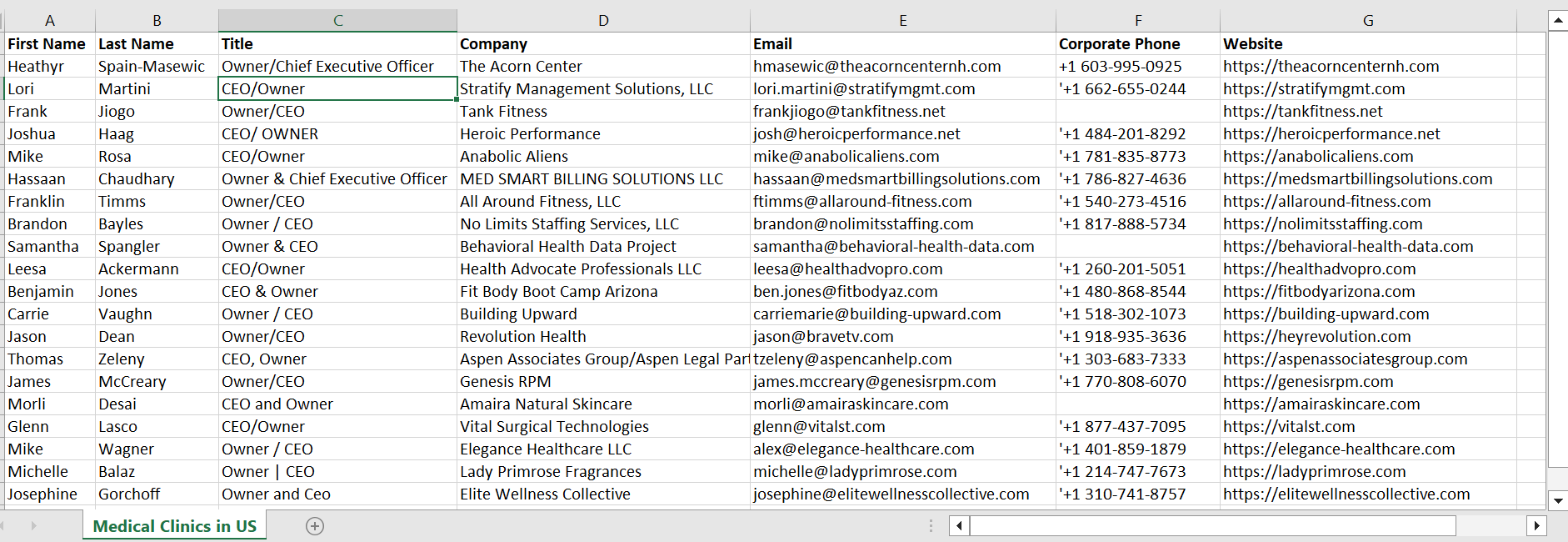The height and width of the screenshot is (542, 1568).
Task: Select the Last Name header cell
Action: coord(157,44)
